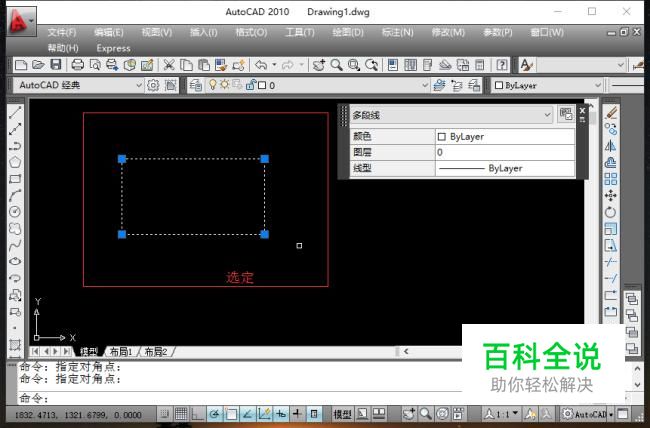Select the Array modify tool
This screenshot has width=650, height=428.
(611, 179)
